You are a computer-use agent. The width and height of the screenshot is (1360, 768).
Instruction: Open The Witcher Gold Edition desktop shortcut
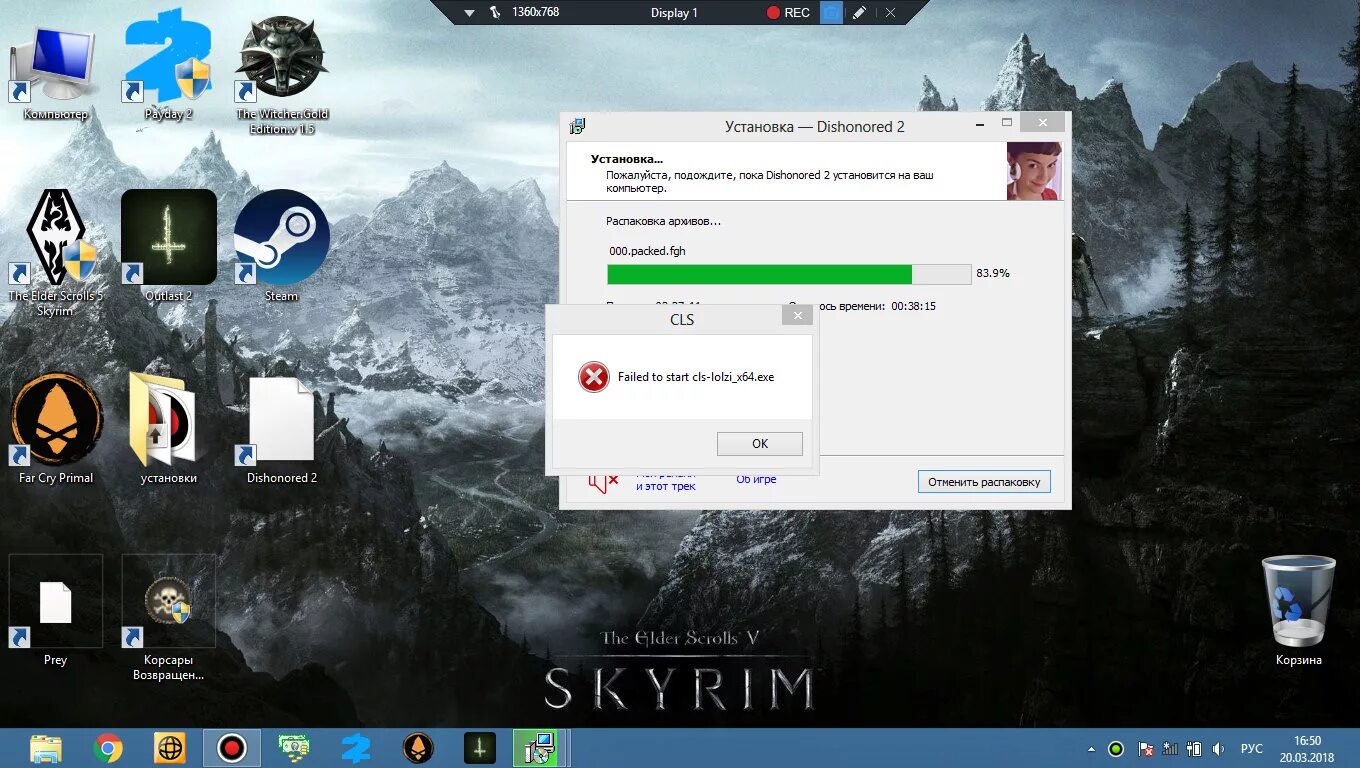pyautogui.click(x=282, y=74)
